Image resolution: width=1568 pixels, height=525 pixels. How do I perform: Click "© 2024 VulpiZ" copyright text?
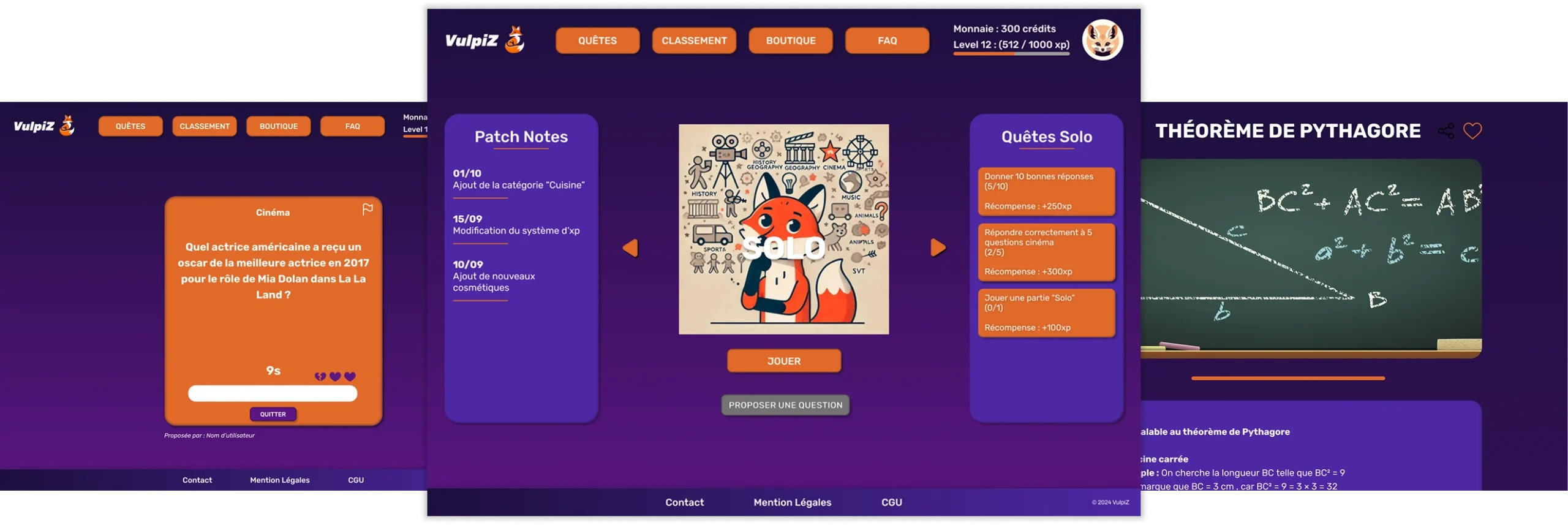coord(1110,502)
